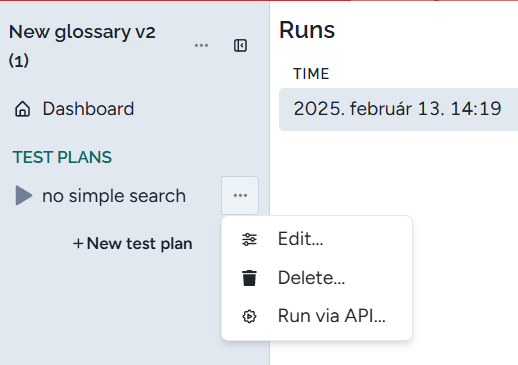Image resolution: width=518 pixels, height=365 pixels.
Task: Click the Runs page heading
Action: pyautogui.click(x=307, y=30)
